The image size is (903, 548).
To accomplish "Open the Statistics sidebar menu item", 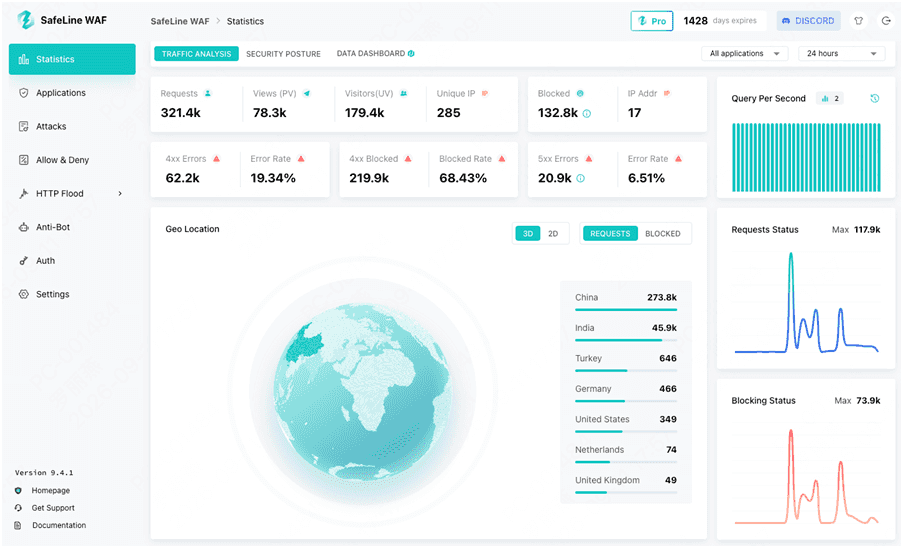I will (72, 59).
